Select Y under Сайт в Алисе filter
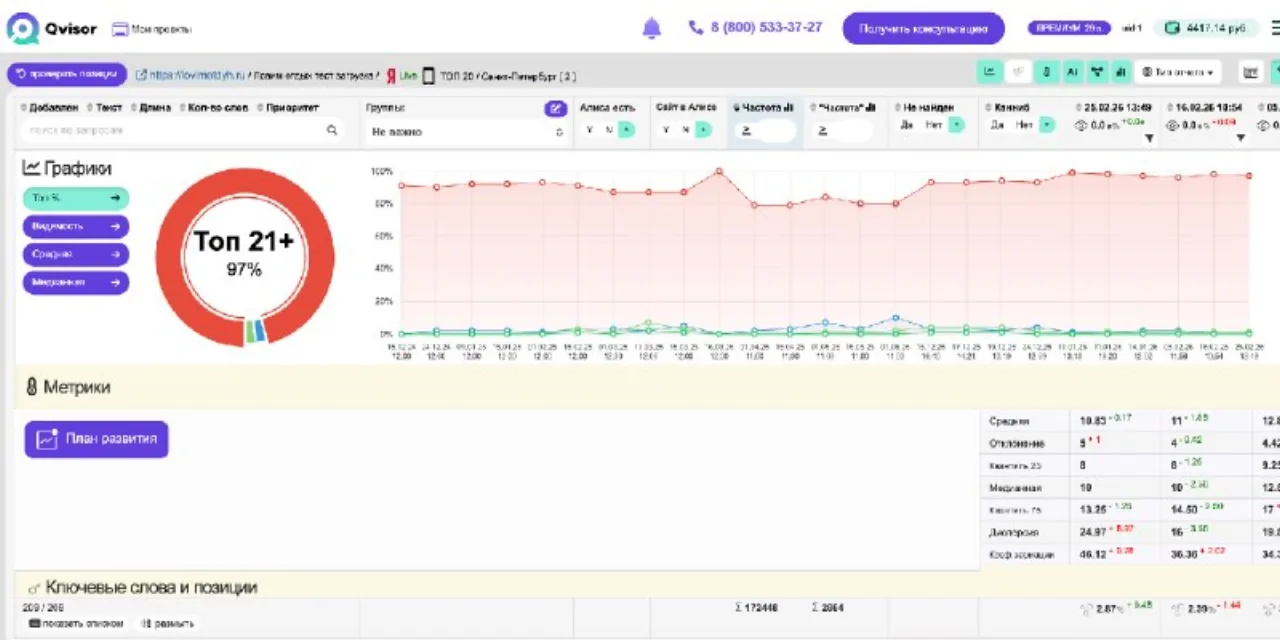The image size is (1280, 640). pyautogui.click(x=666, y=129)
